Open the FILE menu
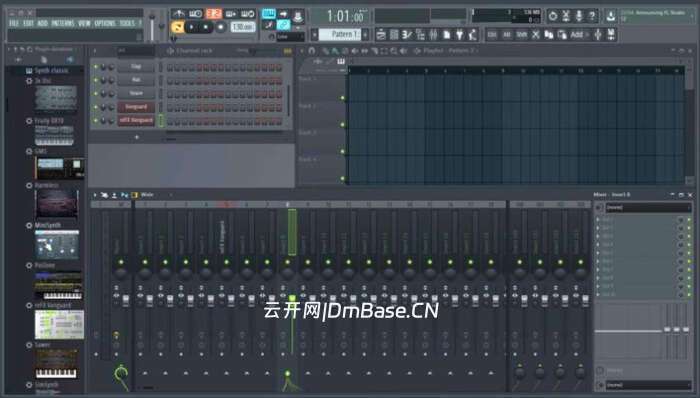Screen dimensions: 700x398 tap(14, 23)
